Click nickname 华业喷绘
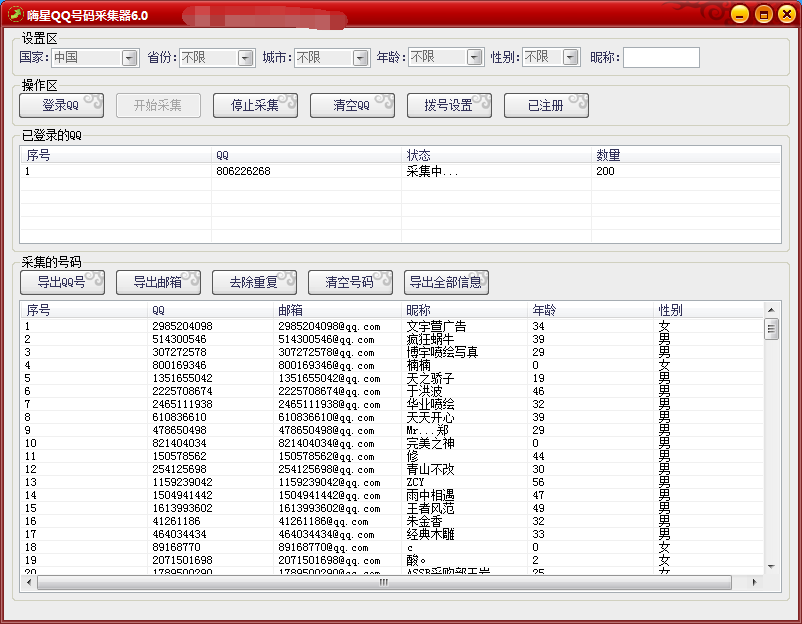802x624 pixels. coord(430,405)
